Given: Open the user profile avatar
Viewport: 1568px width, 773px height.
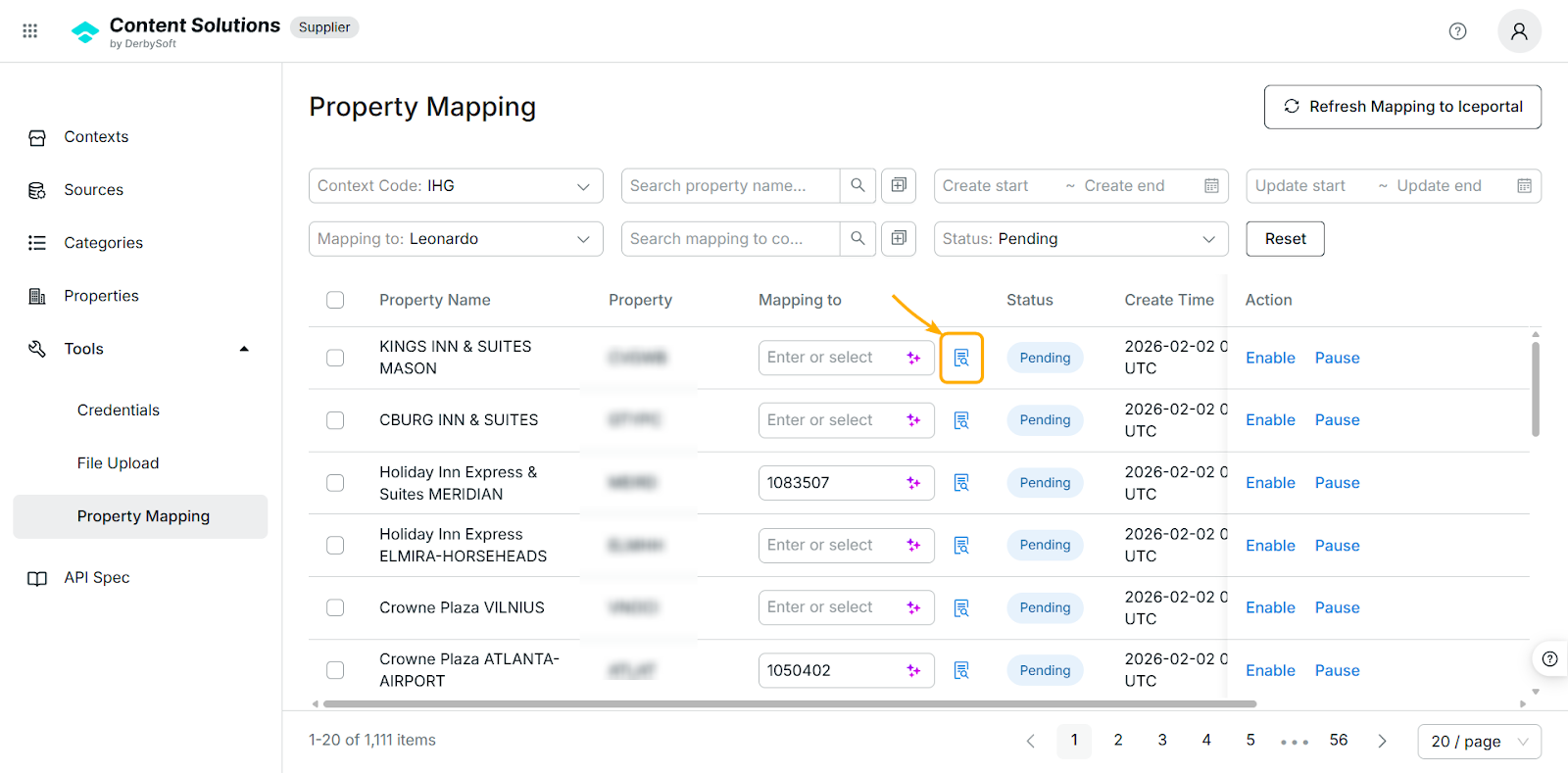Looking at the screenshot, I should click(1519, 31).
